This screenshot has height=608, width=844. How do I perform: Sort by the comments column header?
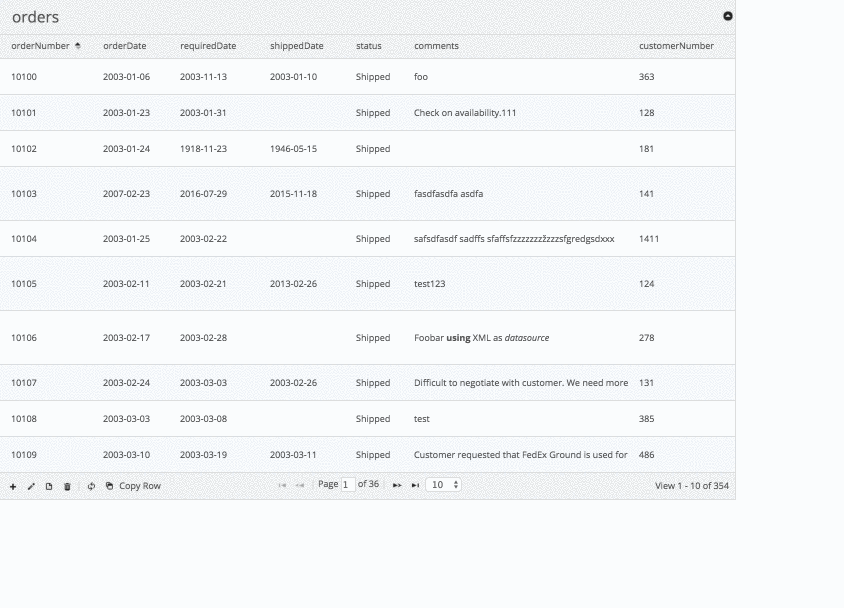(437, 46)
